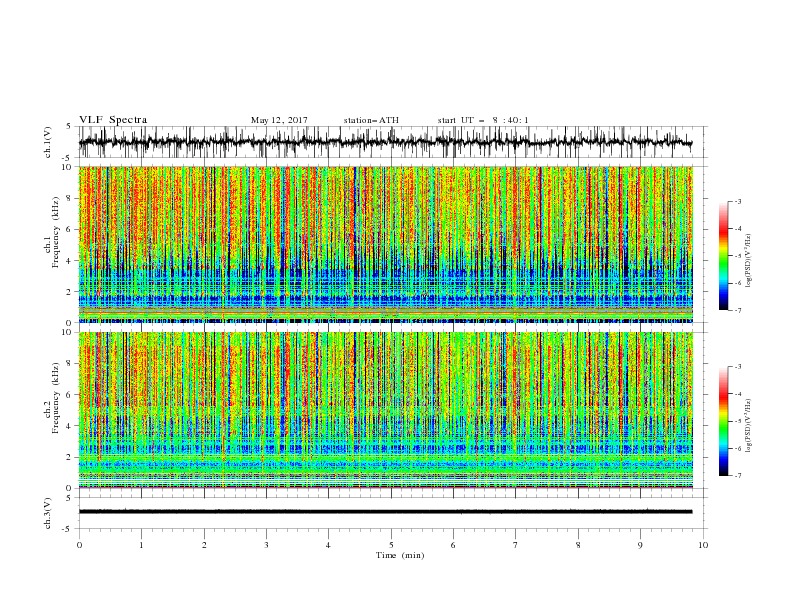The image size is (792, 612).
Task: Click the ch.2 spectrogram color scale bar
Action: click(x=723, y=421)
